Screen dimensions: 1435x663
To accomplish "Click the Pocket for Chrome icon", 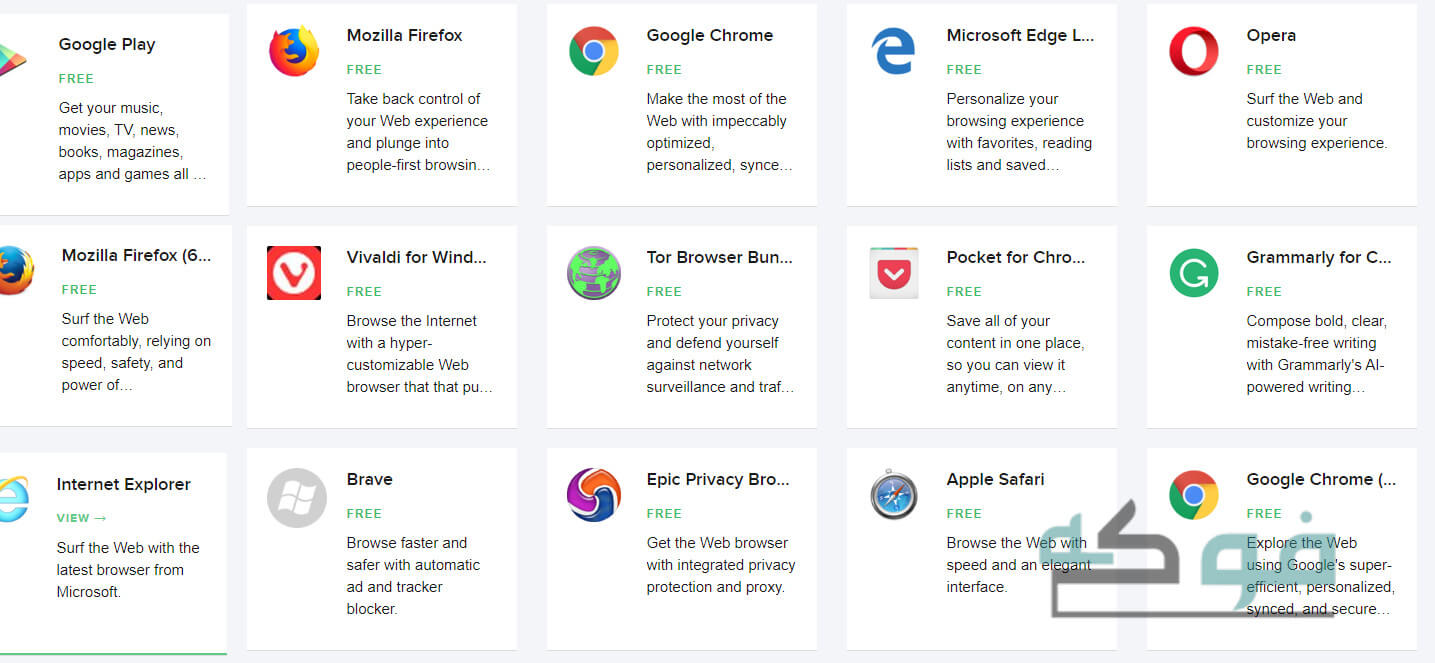I will point(894,273).
